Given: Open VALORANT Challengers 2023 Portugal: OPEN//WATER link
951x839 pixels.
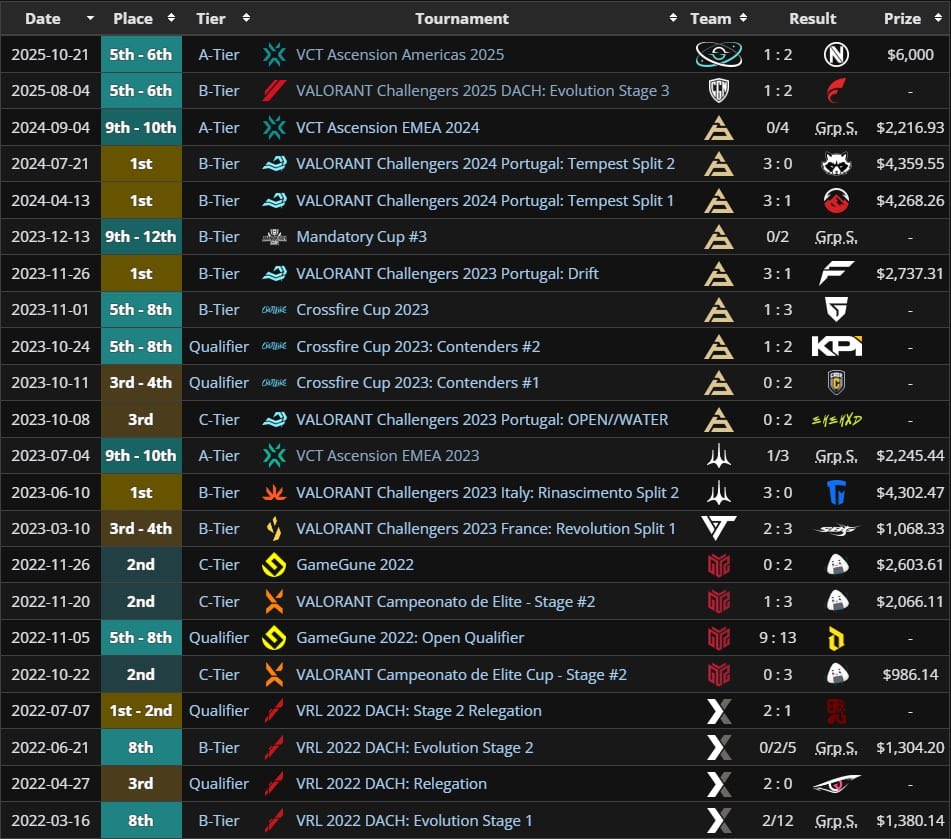Looking at the screenshot, I should (482, 419).
